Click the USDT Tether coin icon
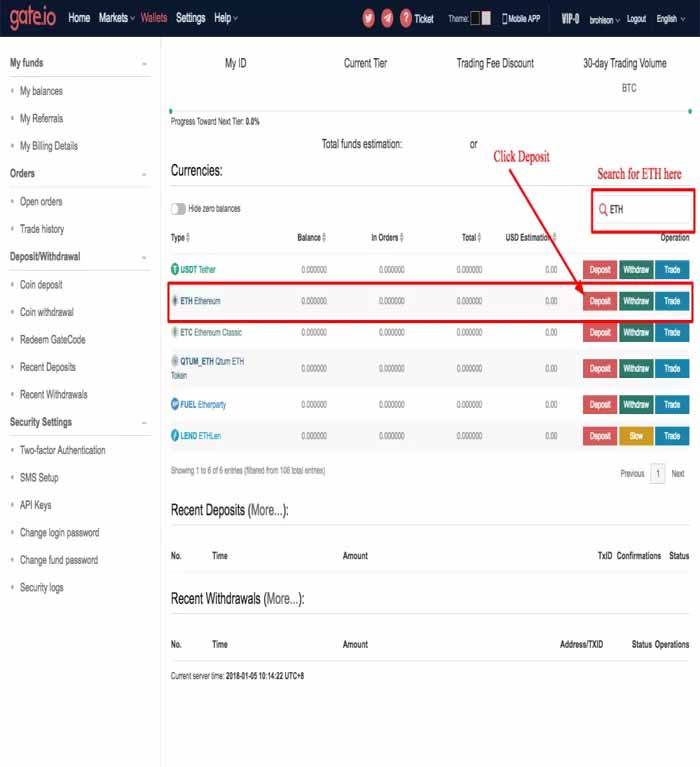The image size is (700, 767). [x=175, y=269]
